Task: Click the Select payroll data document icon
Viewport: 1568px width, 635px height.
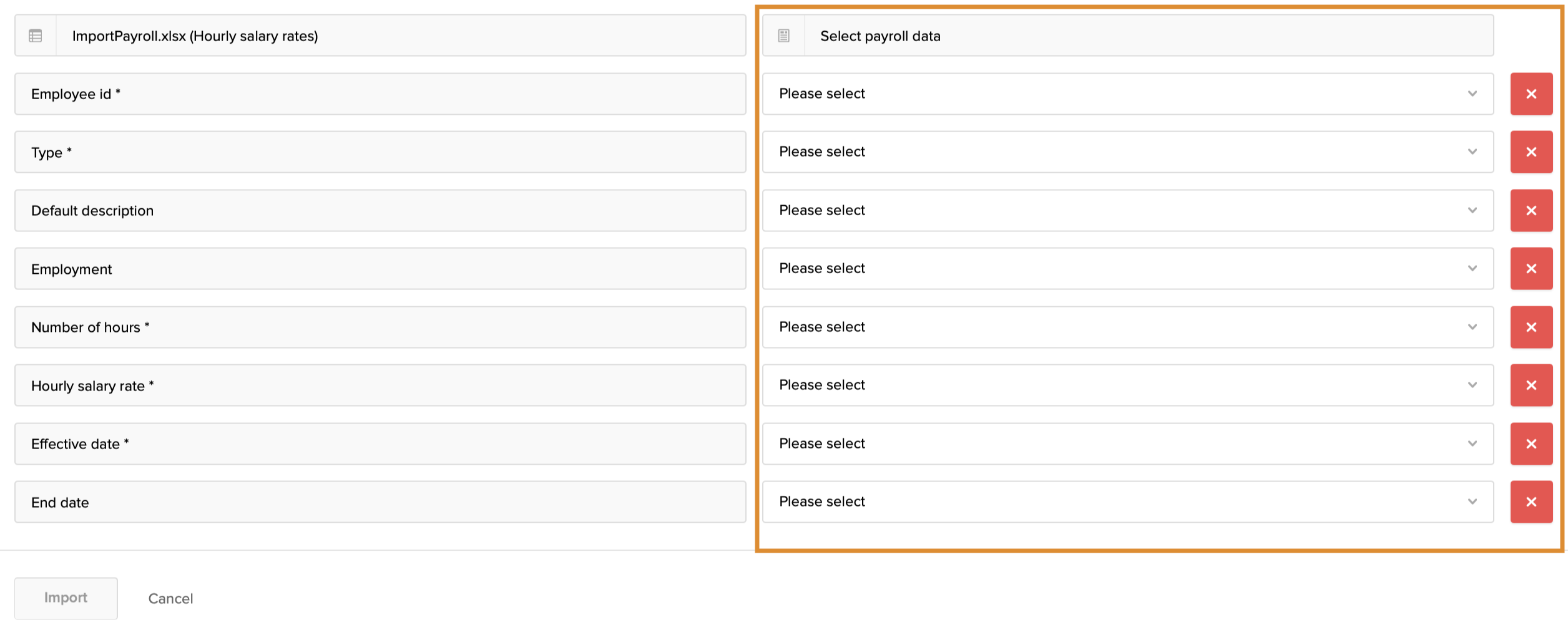Action: click(783, 36)
